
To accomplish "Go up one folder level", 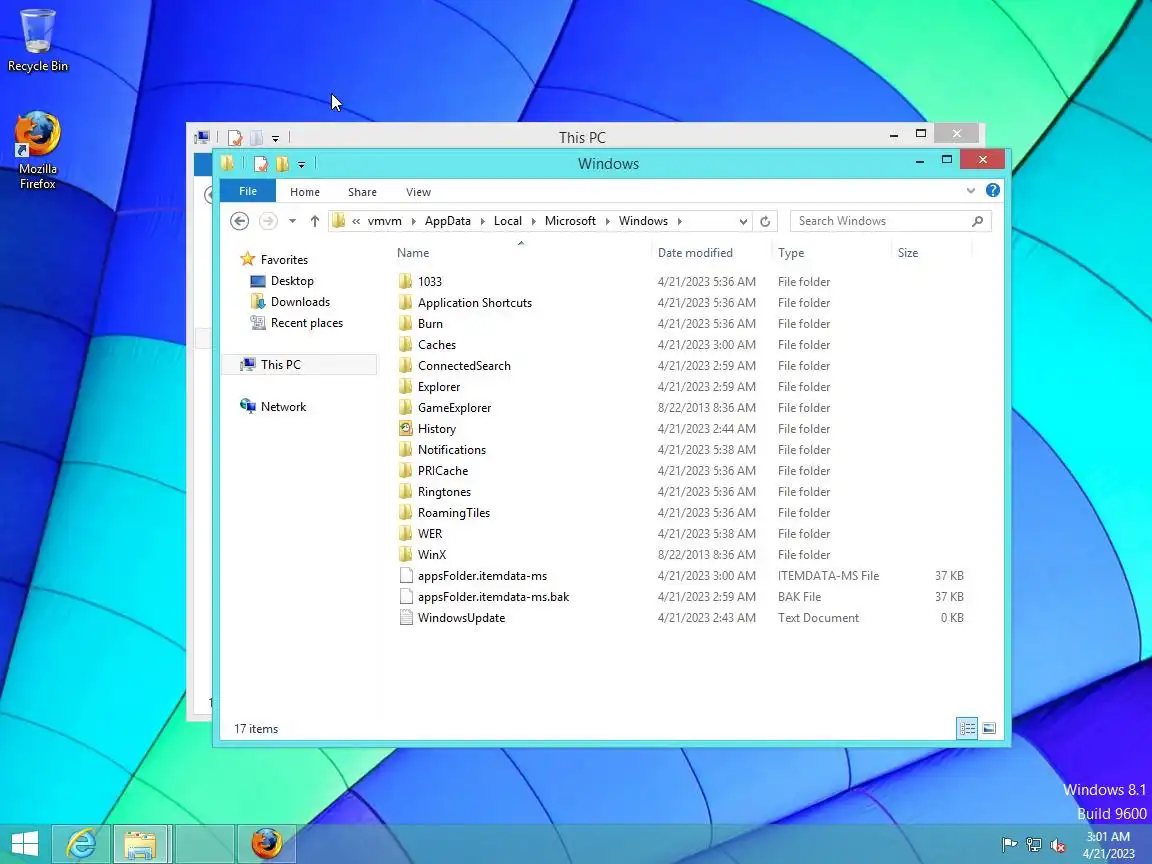I will tap(314, 221).
